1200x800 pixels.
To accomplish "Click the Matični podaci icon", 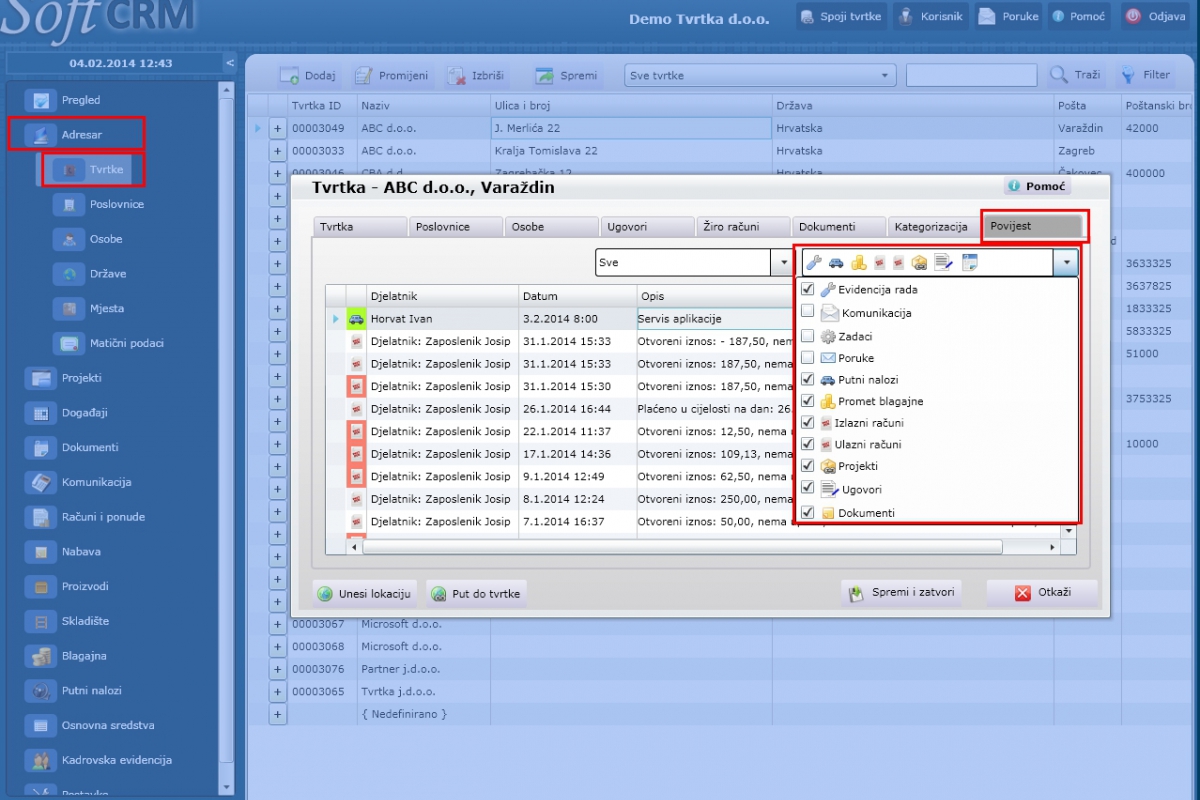I will (69, 343).
